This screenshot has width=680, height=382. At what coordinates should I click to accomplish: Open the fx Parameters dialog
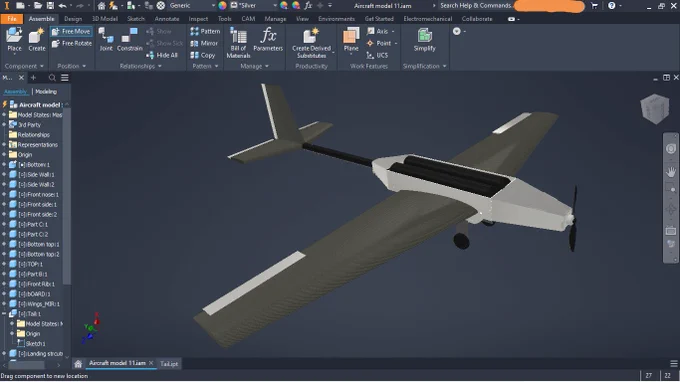pos(268,40)
